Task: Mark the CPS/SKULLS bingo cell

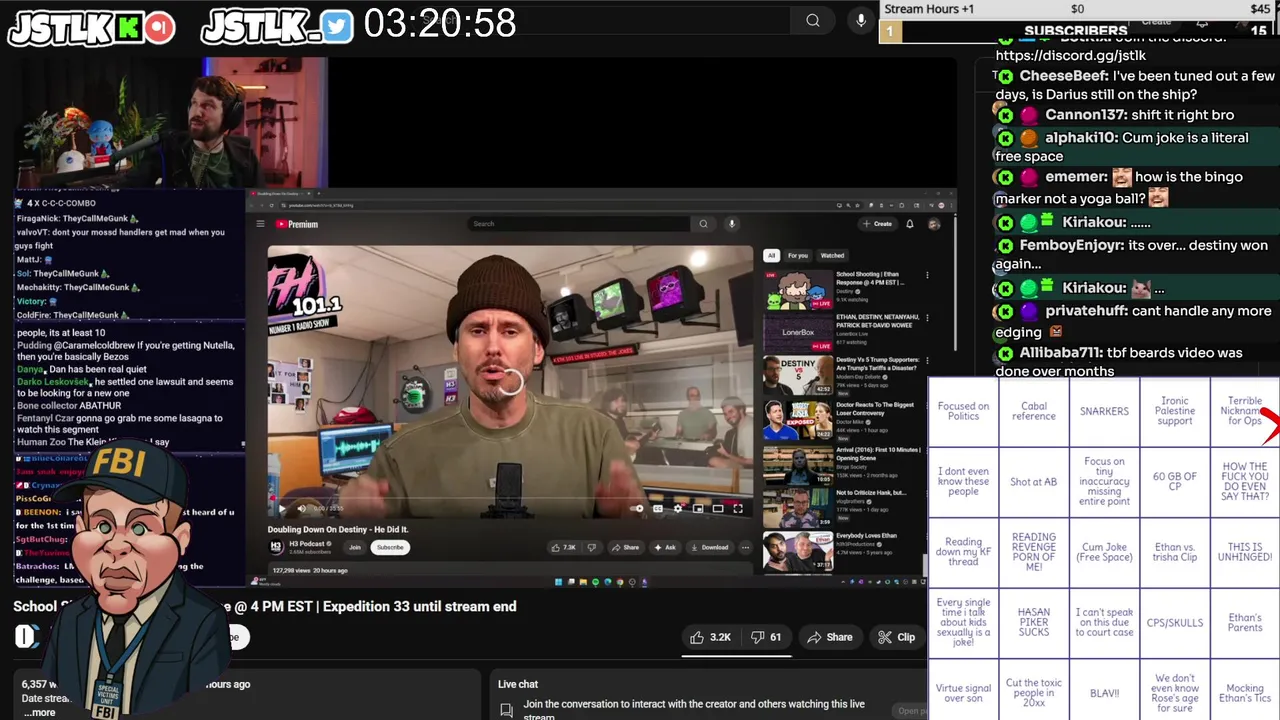Action: click(1175, 622)
